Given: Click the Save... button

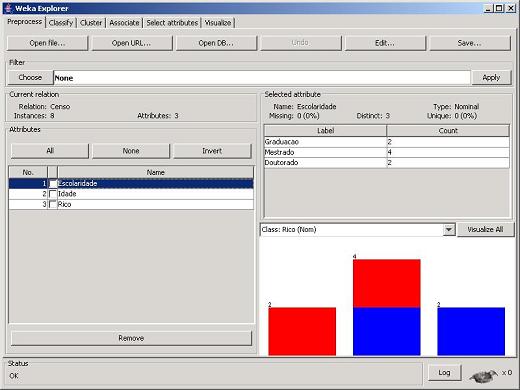Looking at the screenshot, I should [x=470, y=43].
